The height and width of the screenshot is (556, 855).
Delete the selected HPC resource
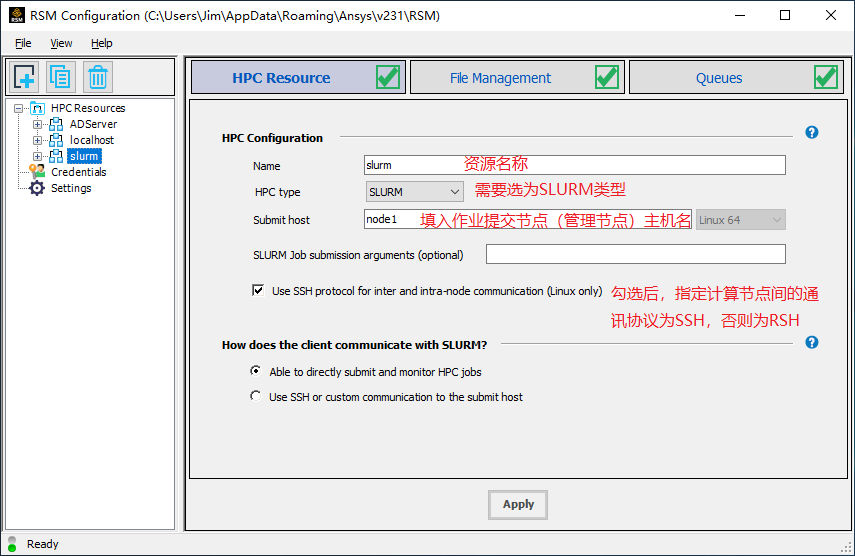pyautogui.click(x=98, y=77)
